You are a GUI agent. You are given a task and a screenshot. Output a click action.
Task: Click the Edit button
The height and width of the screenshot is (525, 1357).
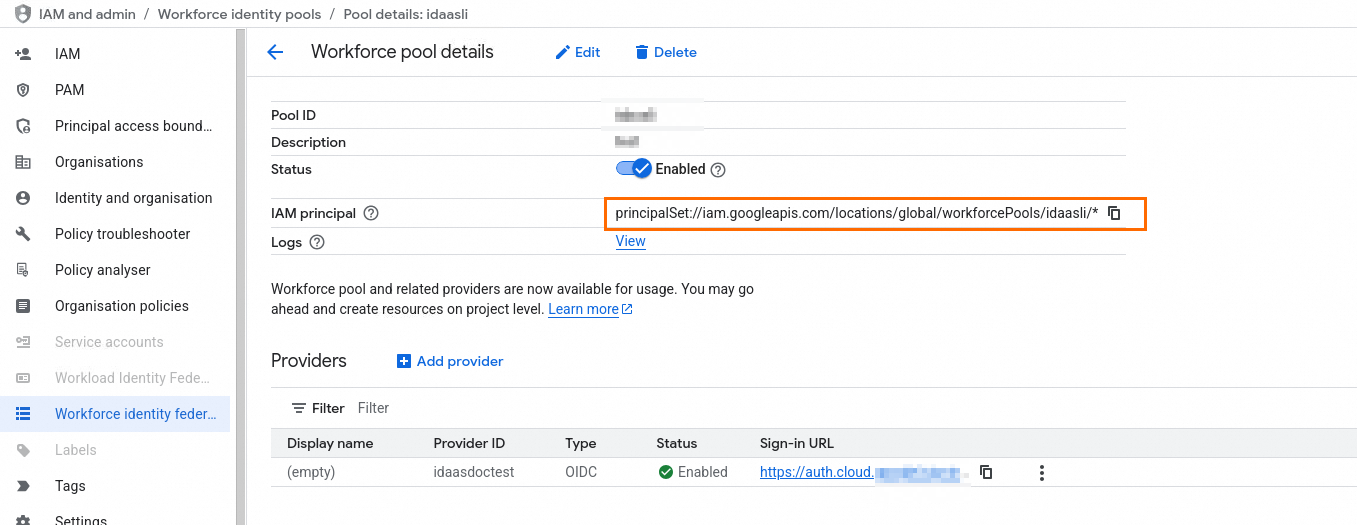click(x=578, y=52)
